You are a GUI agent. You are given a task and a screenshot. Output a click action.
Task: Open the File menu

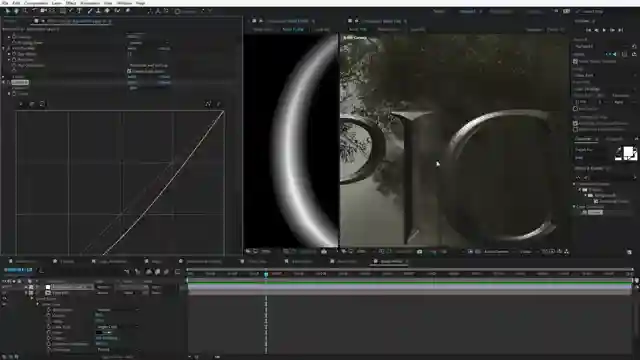pyautogui.click(x=5, y=3)
